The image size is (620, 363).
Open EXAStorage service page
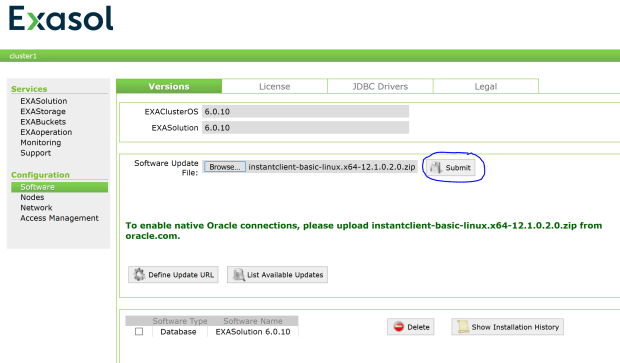click(43, 111)
